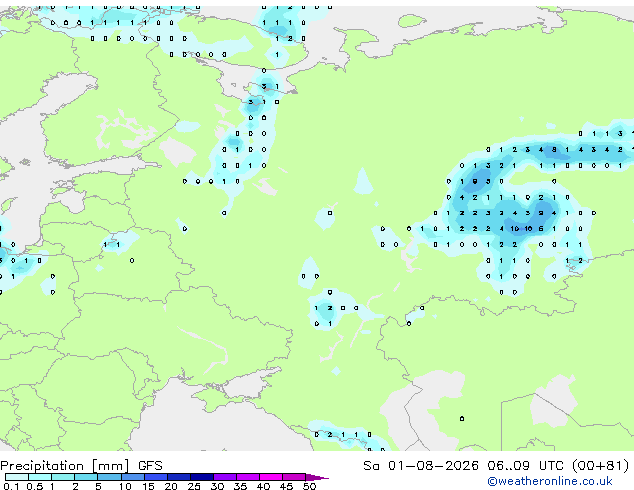Click the '50' legend scale label
Screen dimensions: 634x490
(310, 486)
